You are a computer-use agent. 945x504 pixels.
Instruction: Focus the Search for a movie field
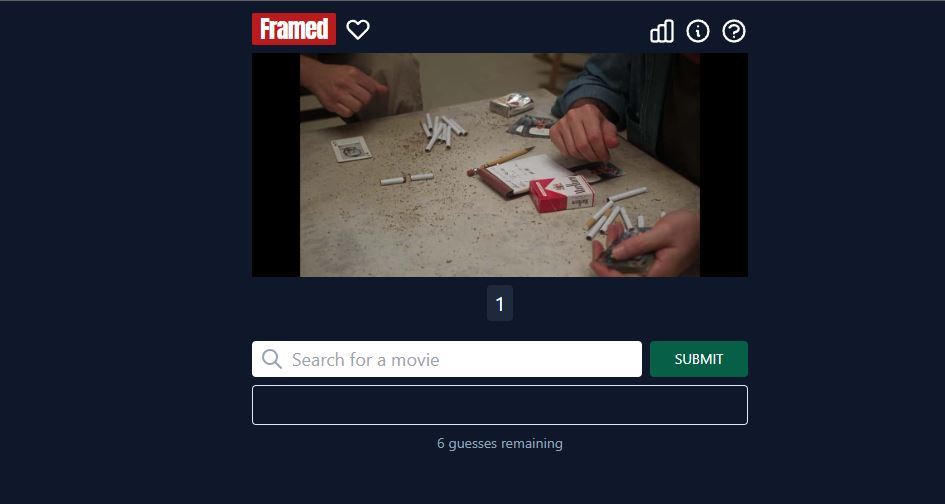447,359
